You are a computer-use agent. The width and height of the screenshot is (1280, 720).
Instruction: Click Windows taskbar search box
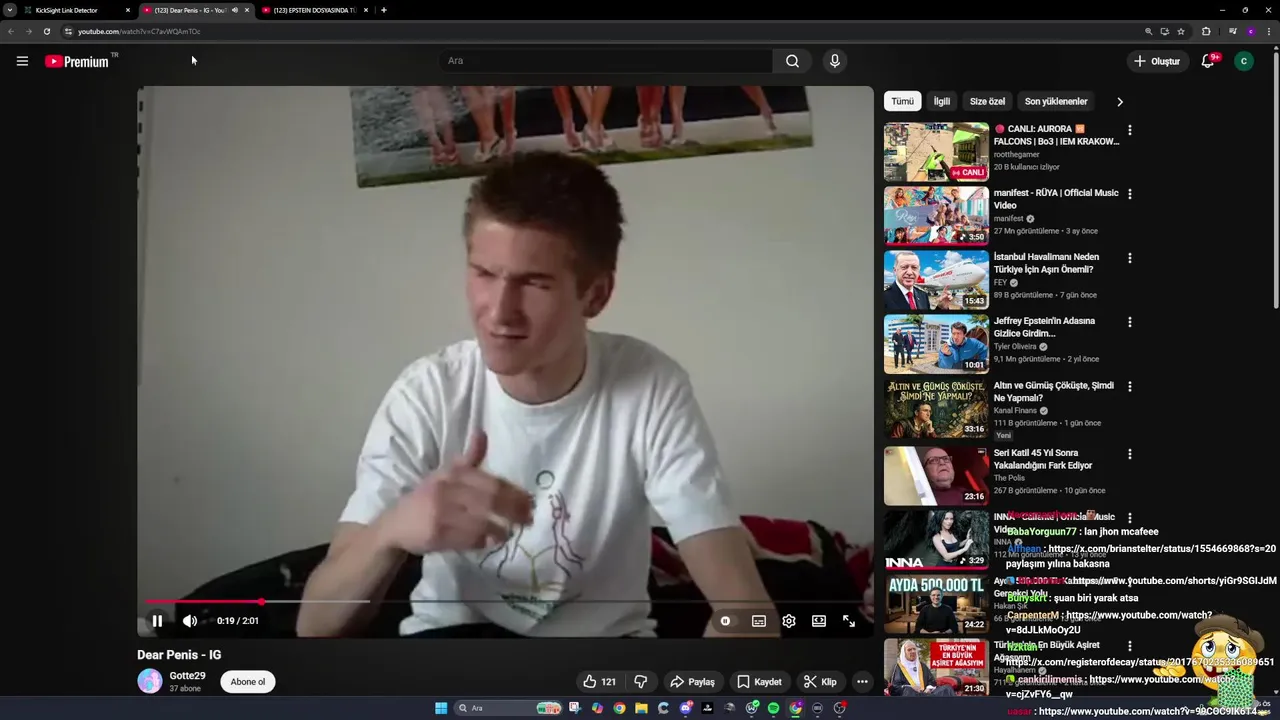[x=507, y=708]
